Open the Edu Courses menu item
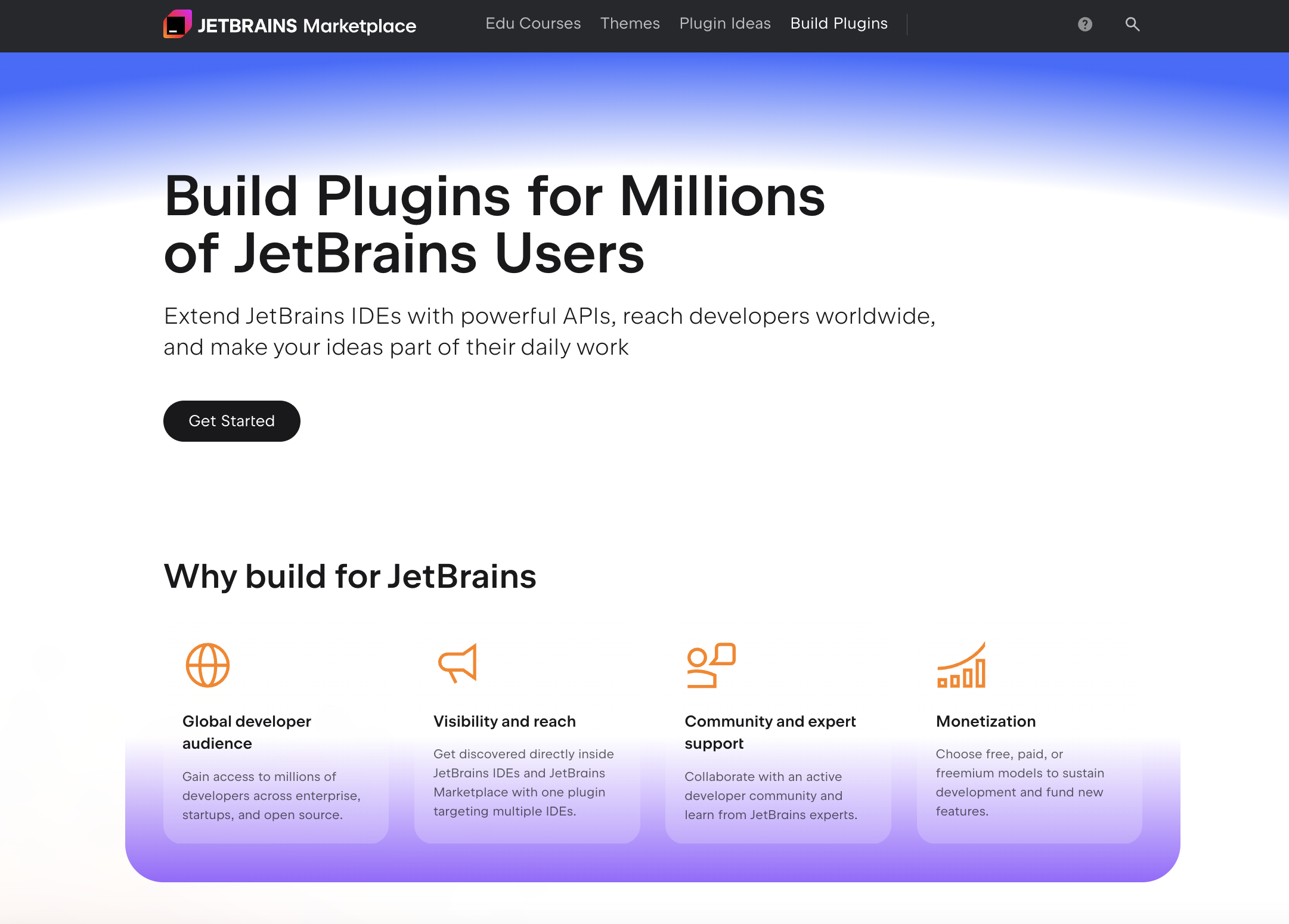 [532, 24]
